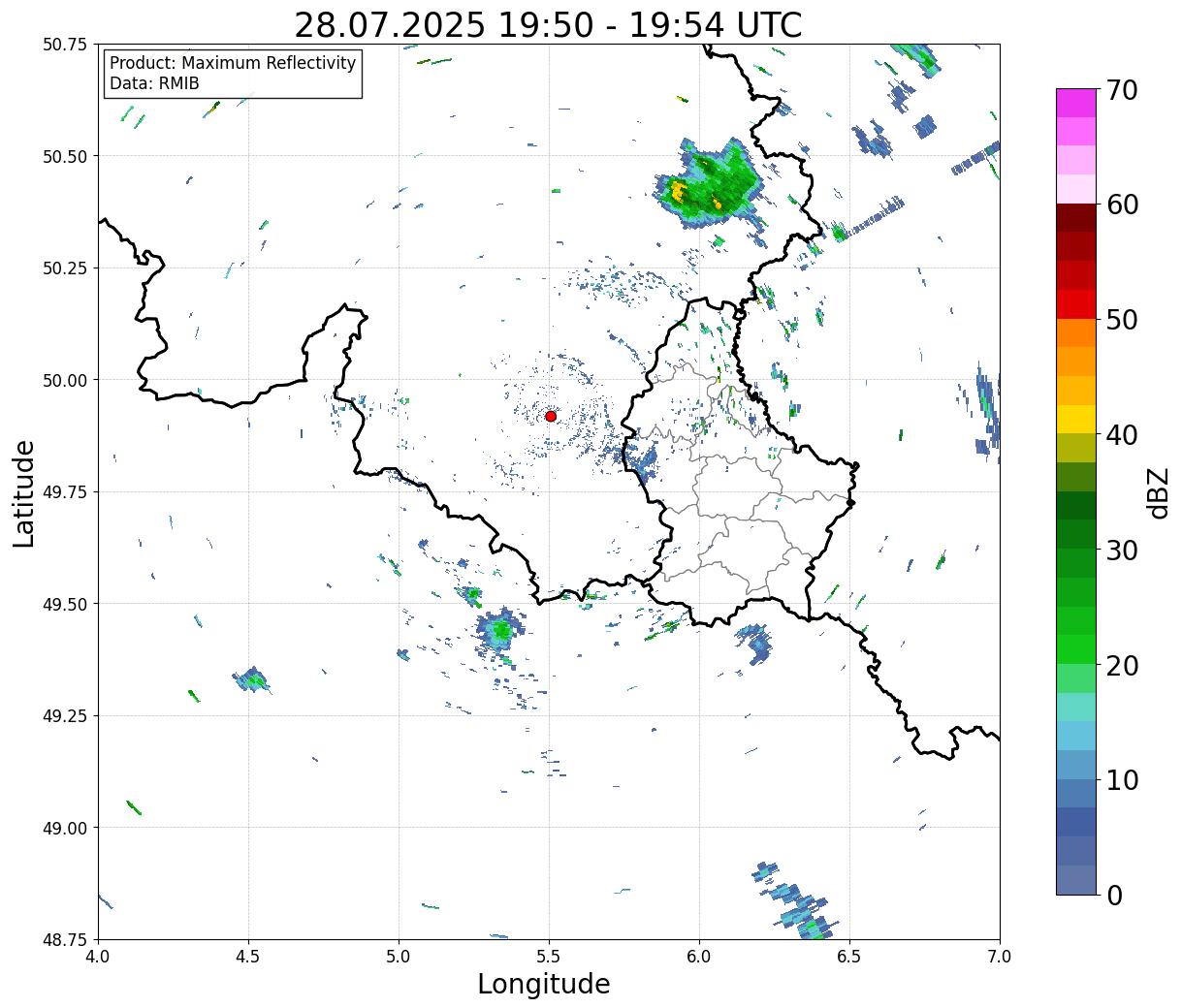Click the colorbar tick label 40

[x=1121, y=435]
